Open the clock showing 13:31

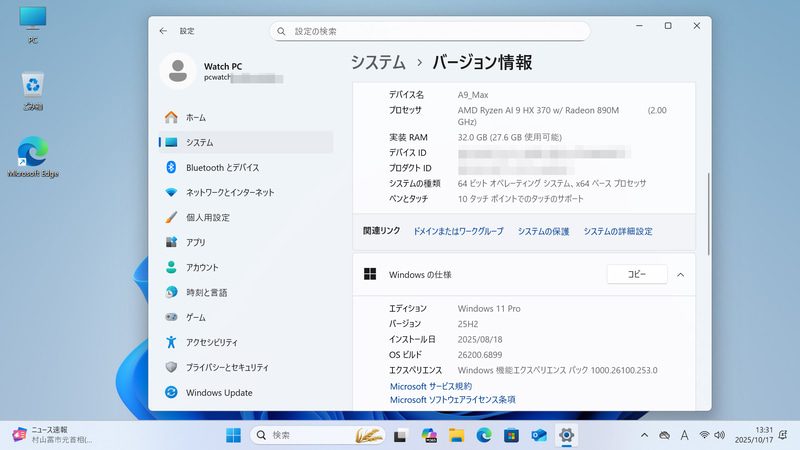coord(754,435)
